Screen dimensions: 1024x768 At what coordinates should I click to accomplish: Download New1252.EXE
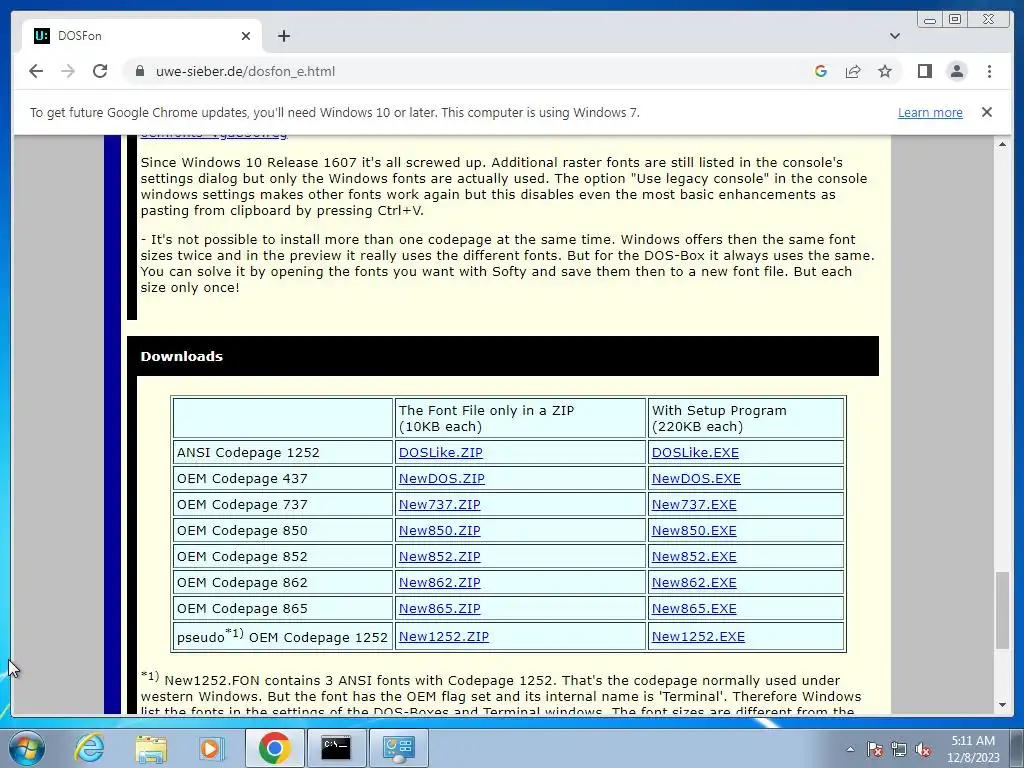(x=698, y=637)
